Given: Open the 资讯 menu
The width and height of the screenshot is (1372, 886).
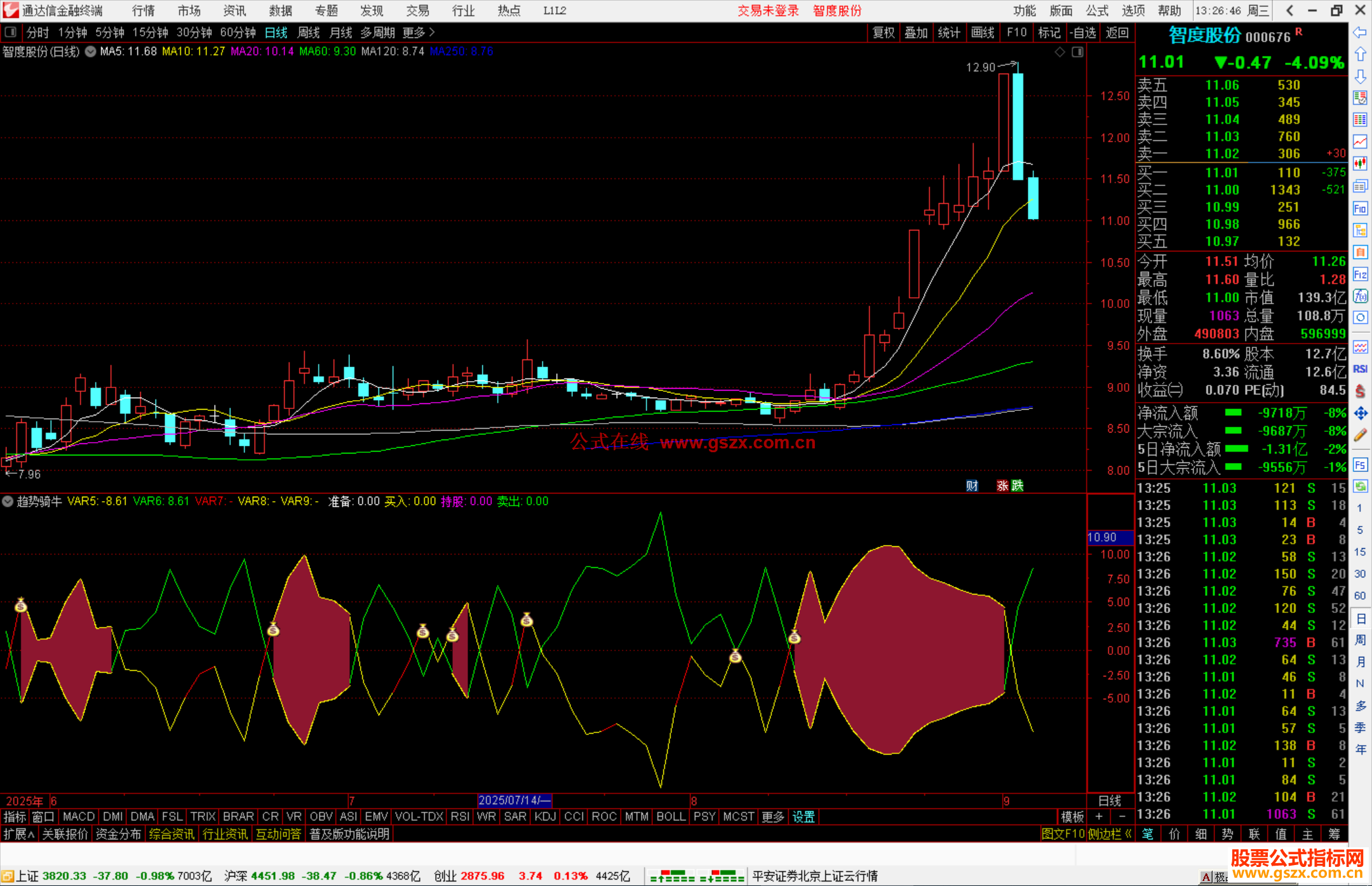Looking at the screenshot, I should 235,11.
